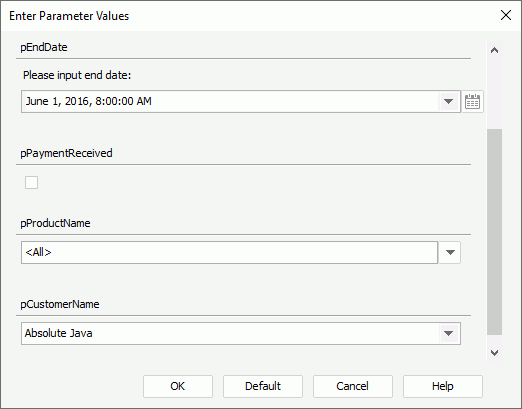Expand the end date dropdown arrow
The width and height of the screenshot is (522, 409).
(448, 101)
